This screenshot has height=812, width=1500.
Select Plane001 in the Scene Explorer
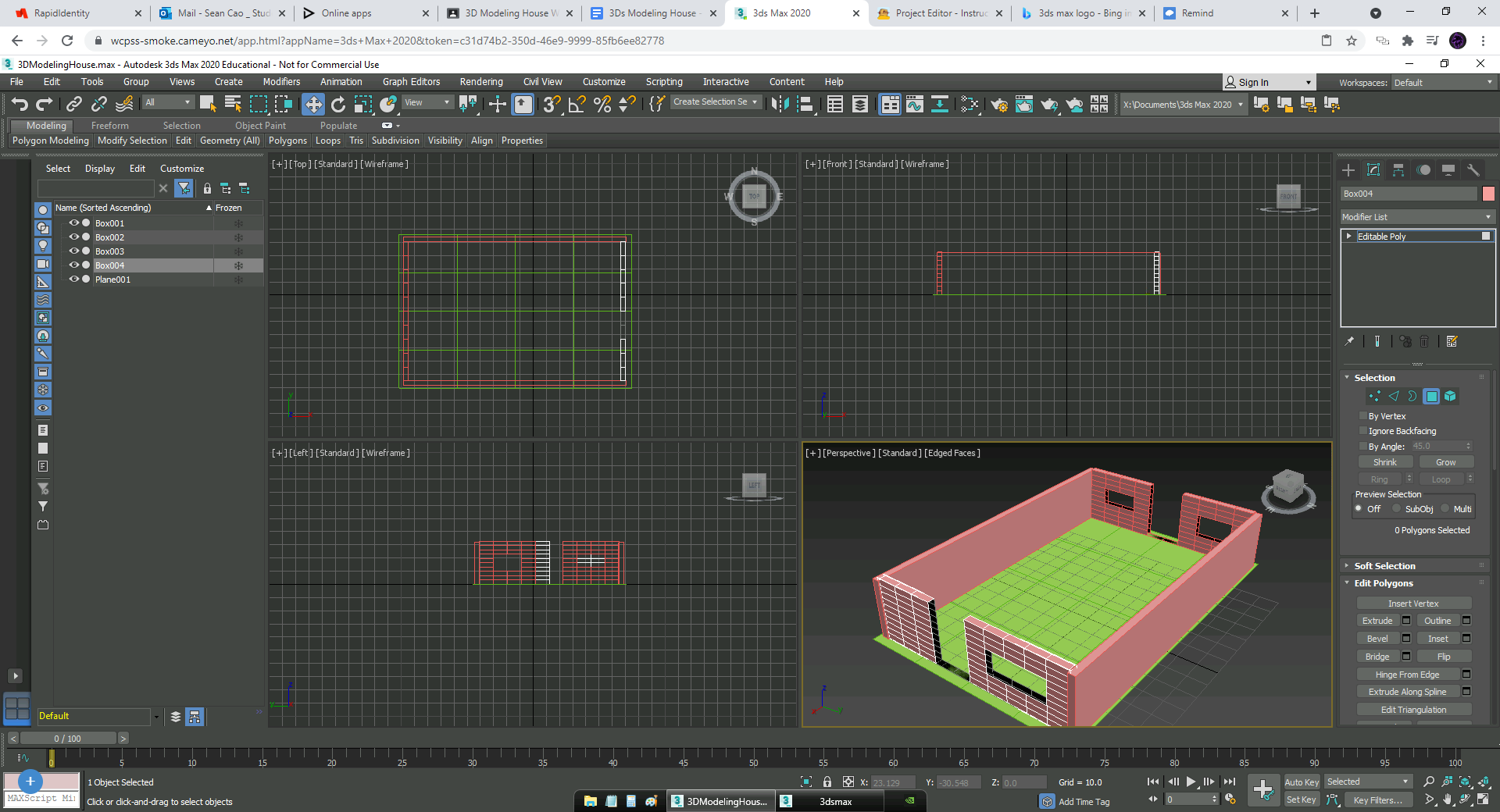coord(112,279)
